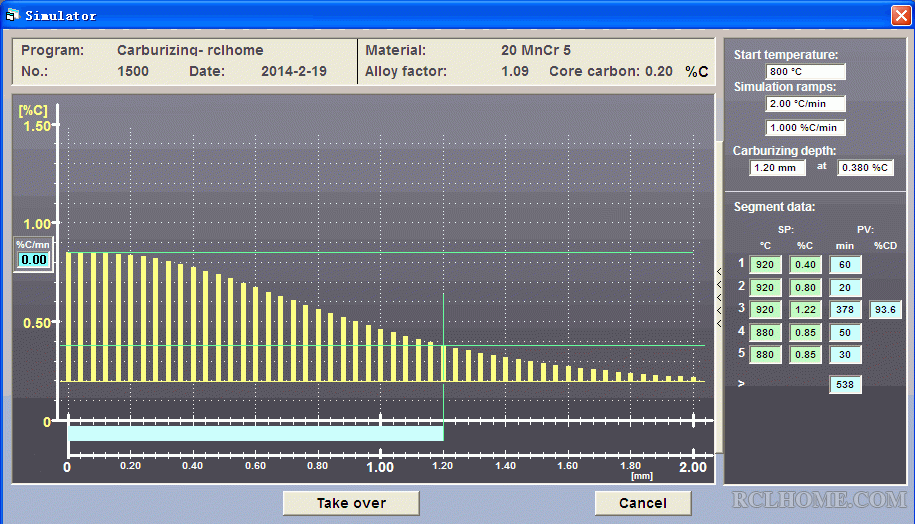915x524 pixels.
Task: Select segment 4 carbon 0.85 field
Action: 805,332
